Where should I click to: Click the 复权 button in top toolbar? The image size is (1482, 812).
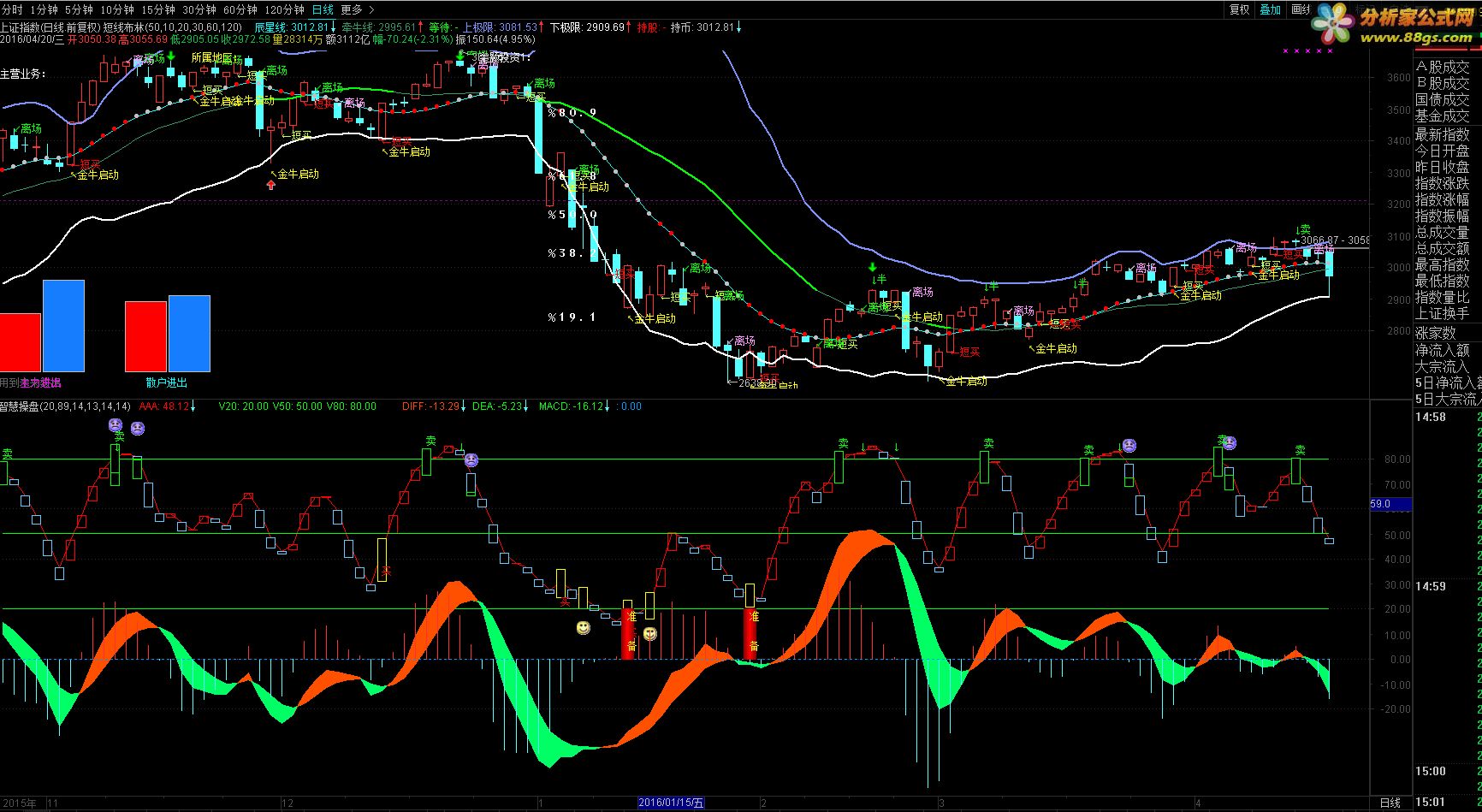click(x=1239, y=9)
